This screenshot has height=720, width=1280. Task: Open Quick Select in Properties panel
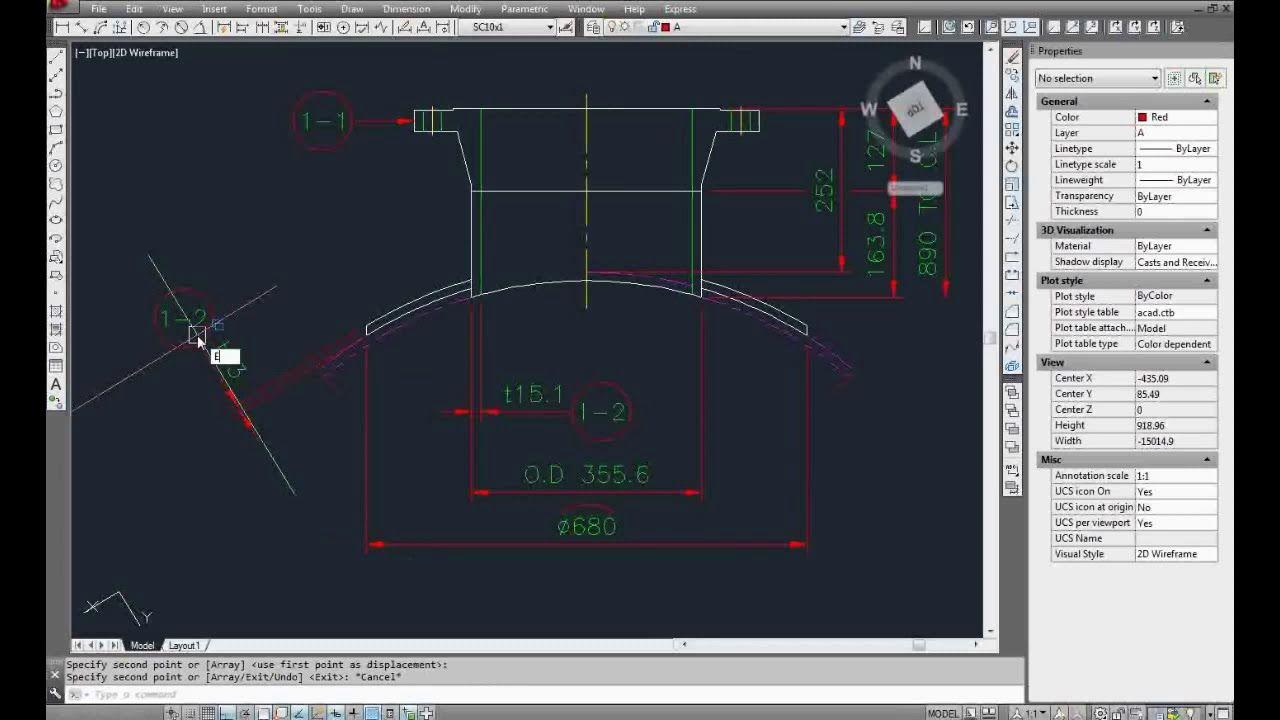pyautogui.click(x=1215, y=78)
